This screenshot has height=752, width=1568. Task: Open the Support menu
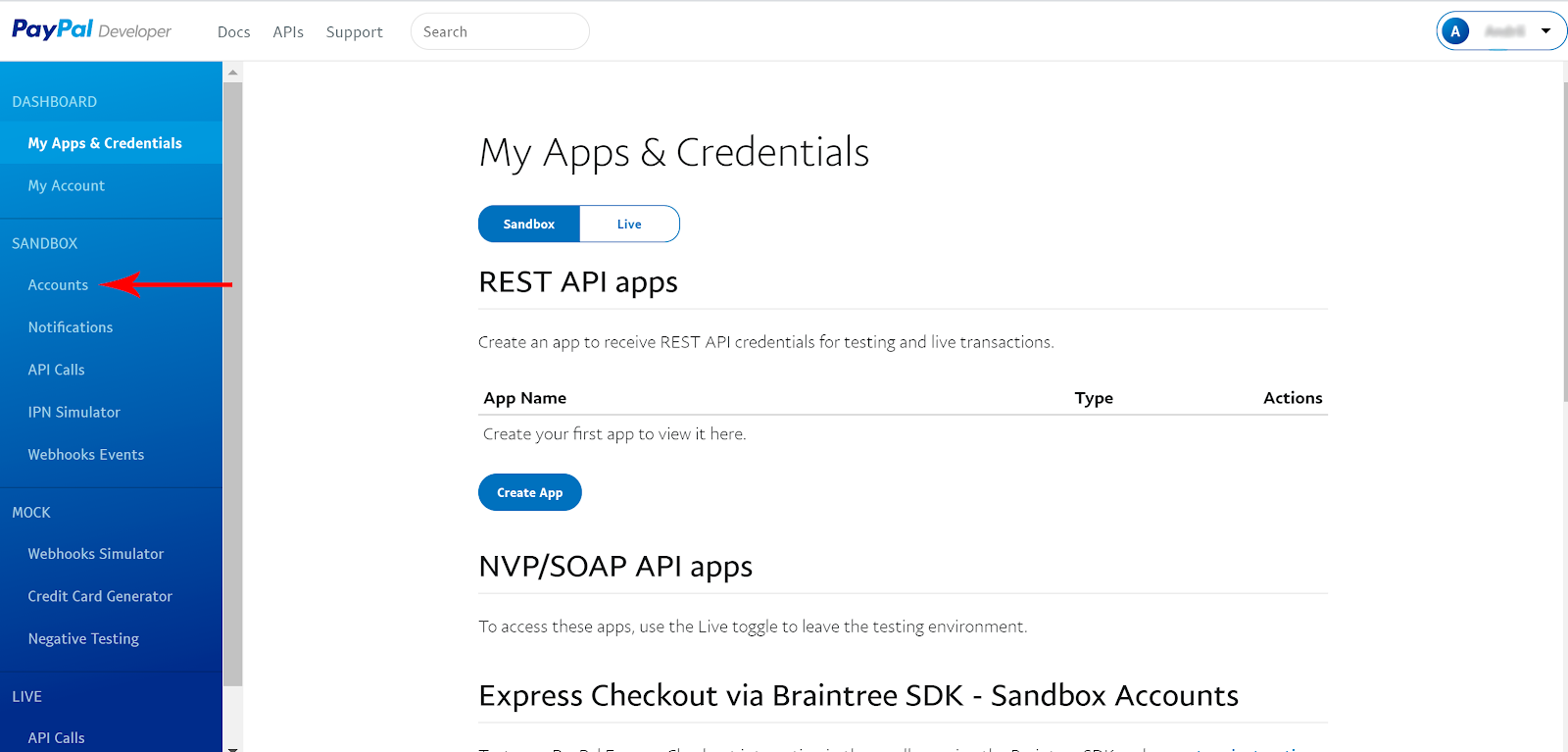pos(355,32)
